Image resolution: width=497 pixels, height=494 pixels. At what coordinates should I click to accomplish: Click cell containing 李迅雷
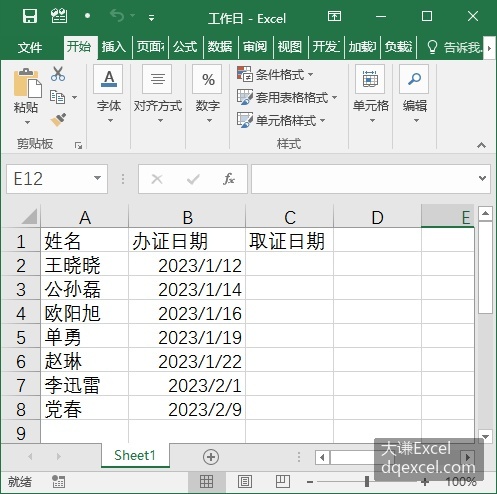tap(84, 385)
